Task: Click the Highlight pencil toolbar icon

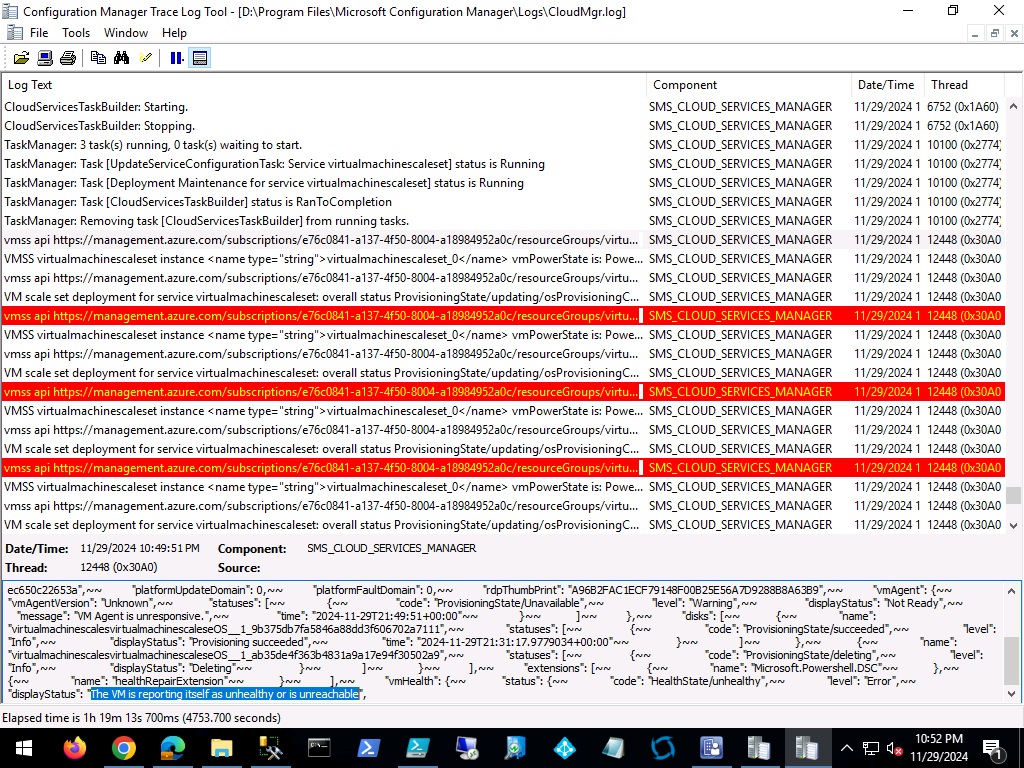Action: pyautogui.click(x=146, y=58)
